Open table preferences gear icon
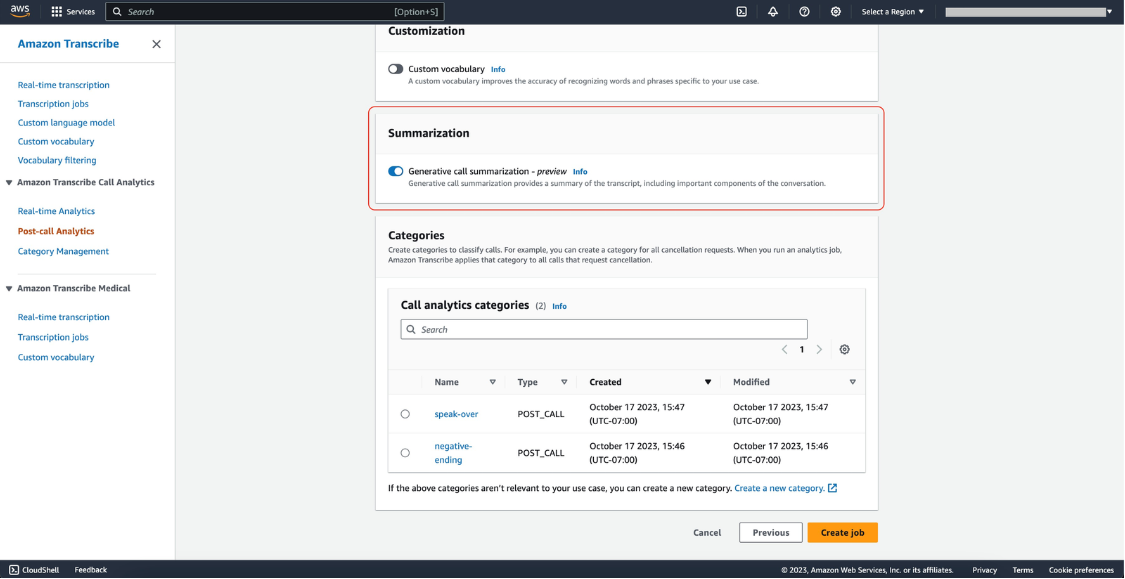1125x579 pixels. point(844,349)
